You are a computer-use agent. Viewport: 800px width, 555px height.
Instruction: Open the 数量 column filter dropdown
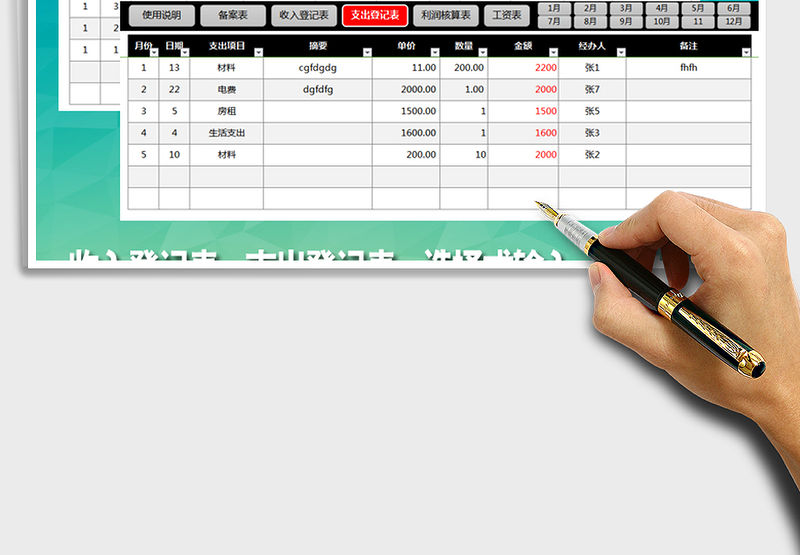point(482,52)
